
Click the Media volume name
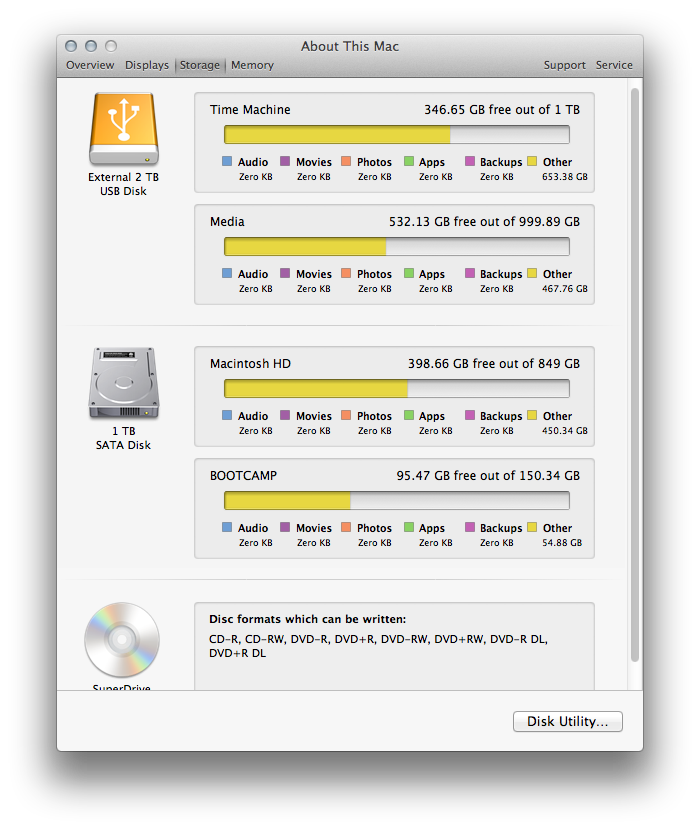click(x=227, y=222)
